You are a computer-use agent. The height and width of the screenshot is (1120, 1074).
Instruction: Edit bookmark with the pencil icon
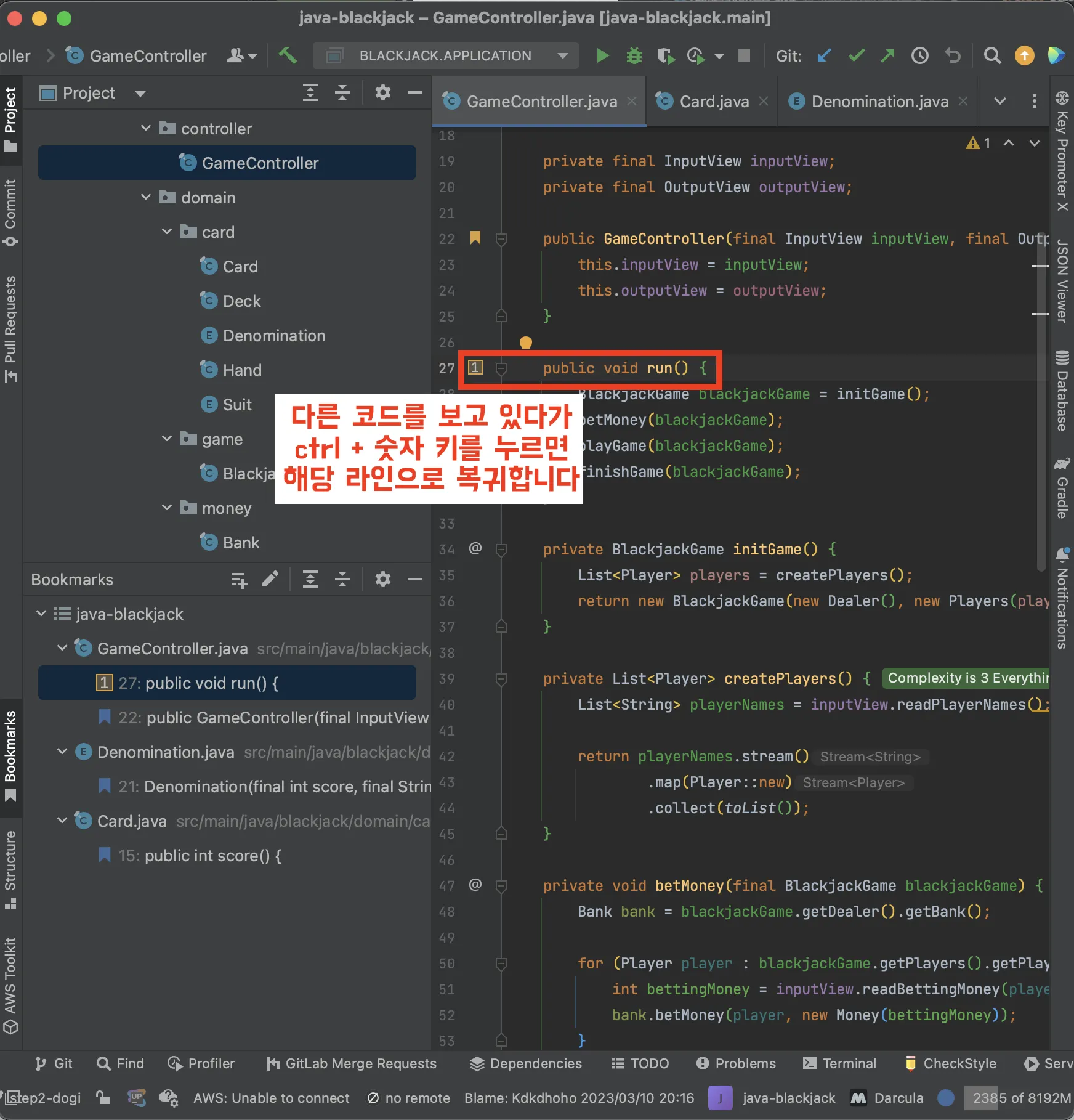[x=270, y=579]
